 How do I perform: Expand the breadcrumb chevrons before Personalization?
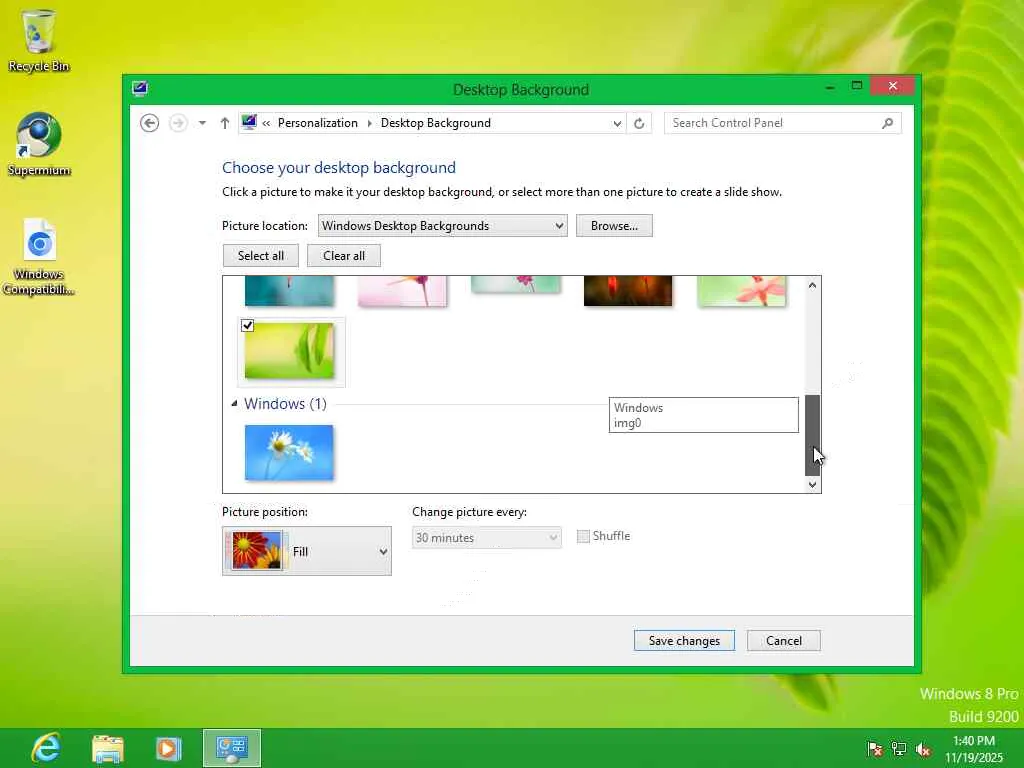266,123
